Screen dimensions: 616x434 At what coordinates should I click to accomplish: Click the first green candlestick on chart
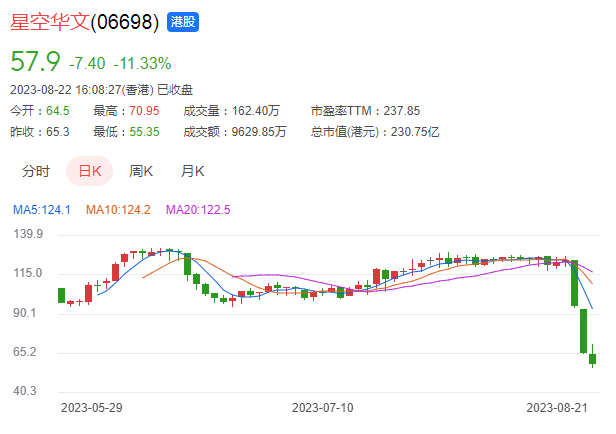point(61,295)
